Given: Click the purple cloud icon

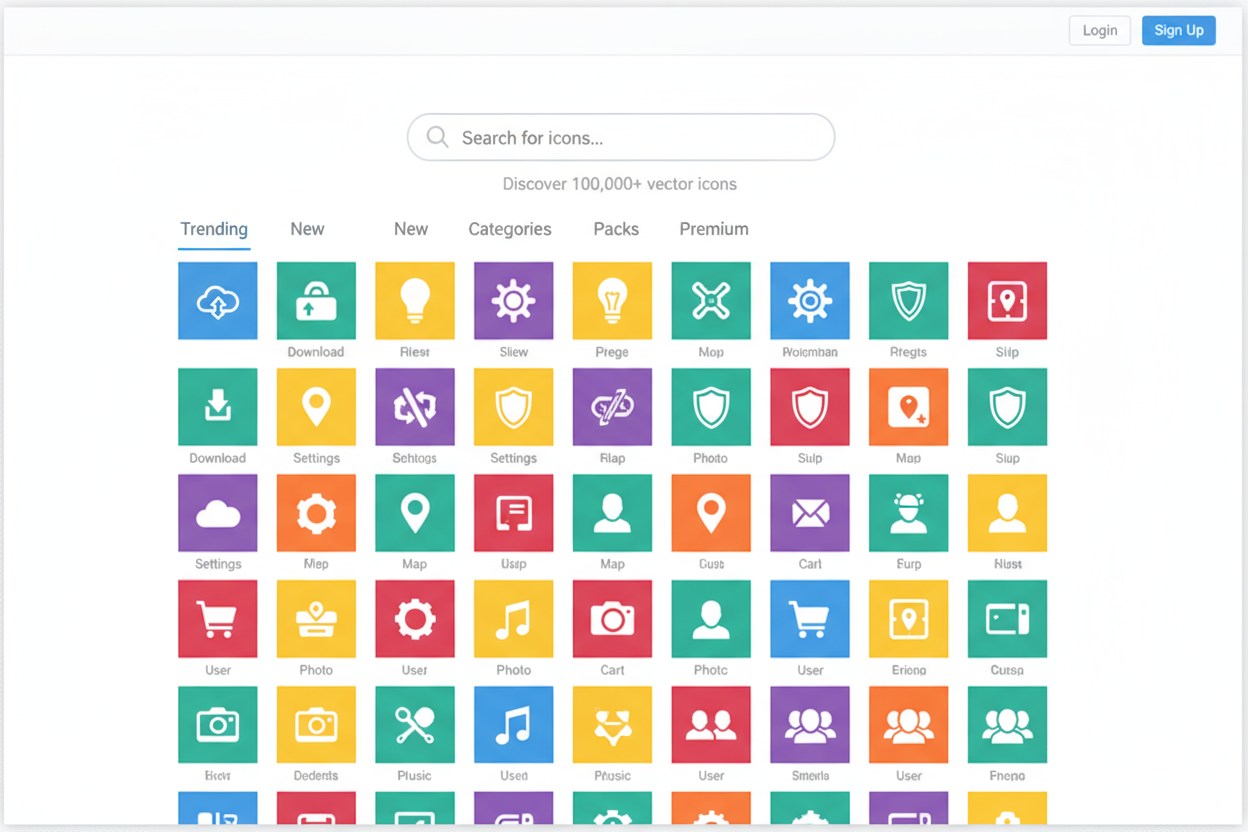Looking at the screenshot, I should click(217, 513).
